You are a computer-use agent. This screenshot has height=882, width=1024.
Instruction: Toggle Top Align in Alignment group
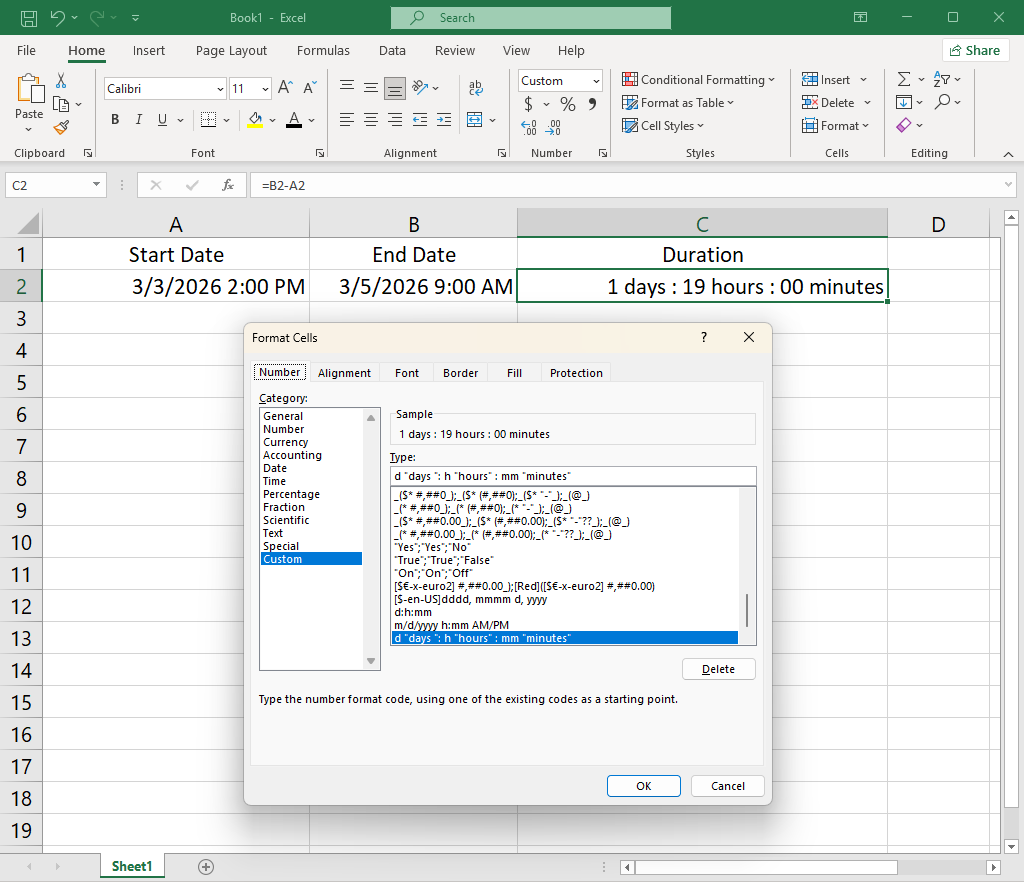coord(347,87)
